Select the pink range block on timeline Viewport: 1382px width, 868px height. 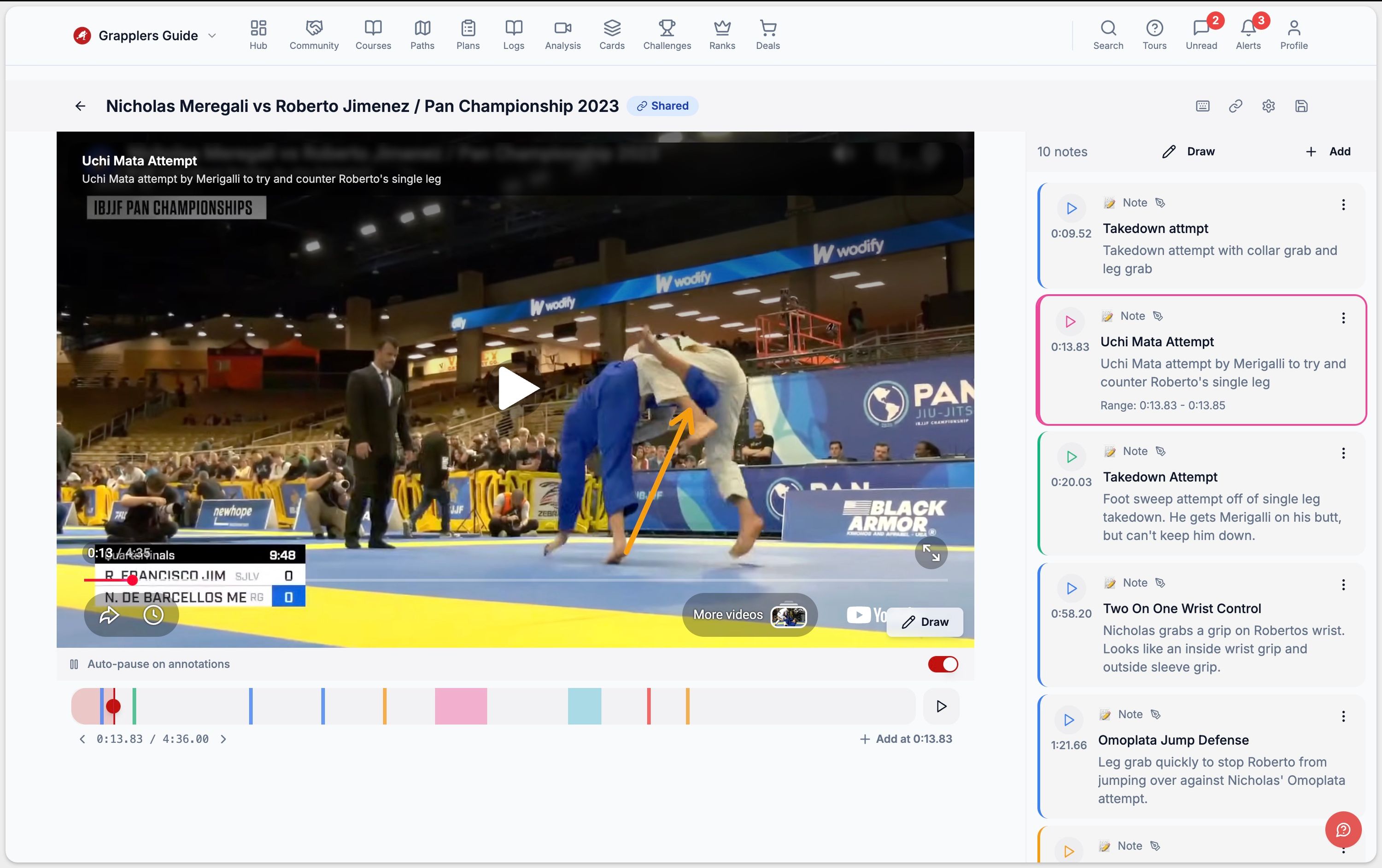coord(461,706)
